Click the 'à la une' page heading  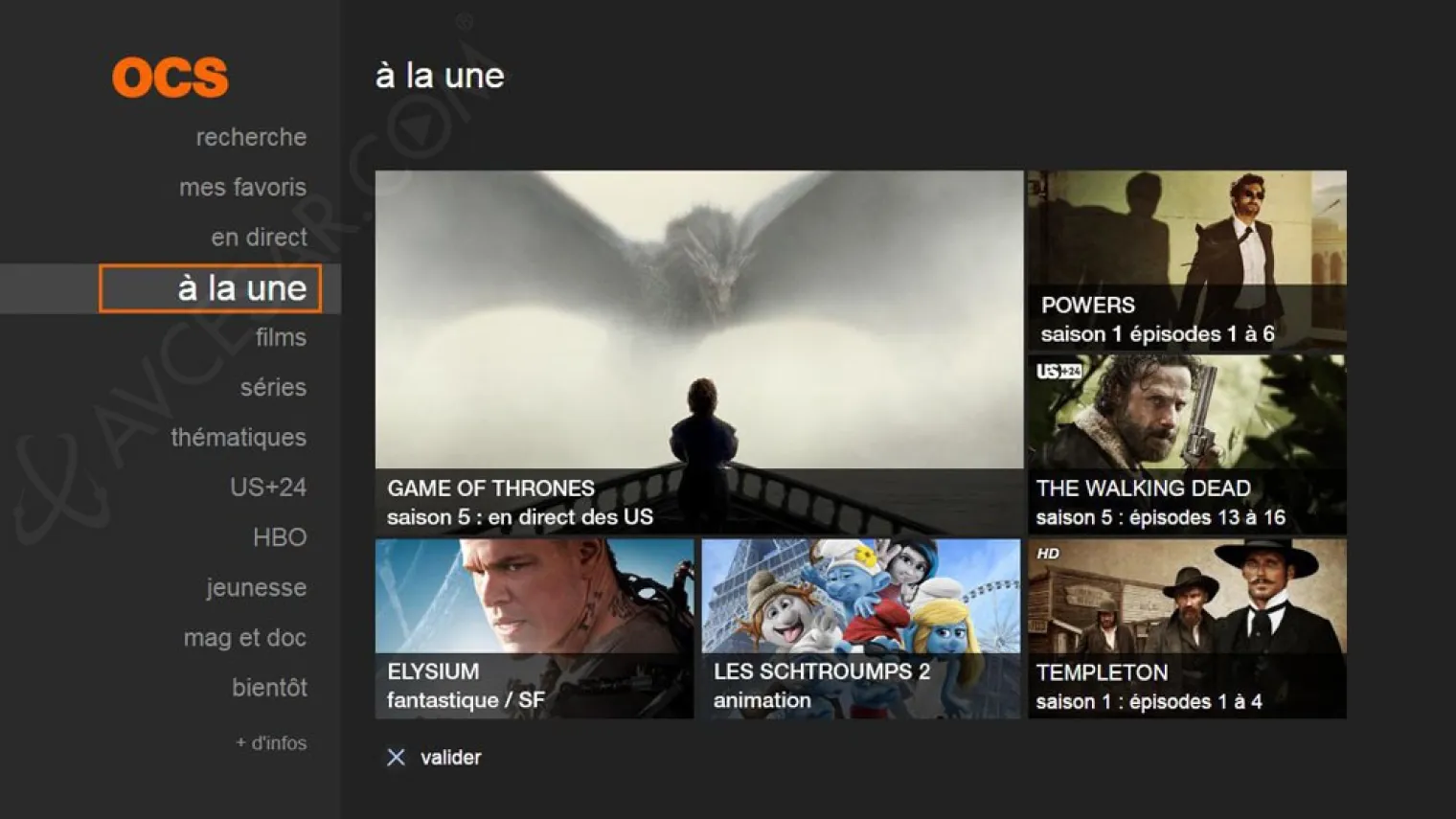pyautogui.click(x=440, y=76)
